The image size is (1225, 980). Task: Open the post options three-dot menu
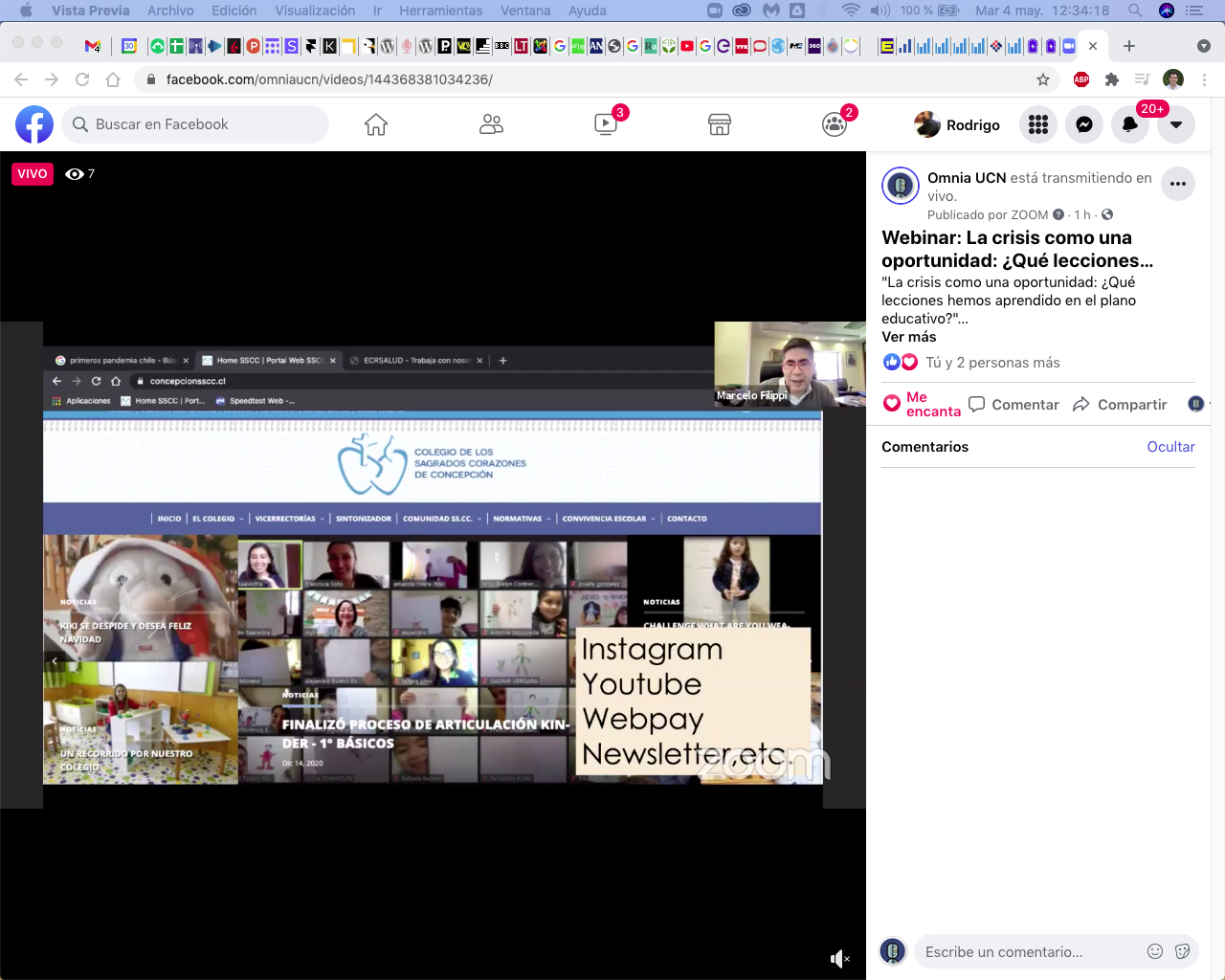coord(1178,184)
